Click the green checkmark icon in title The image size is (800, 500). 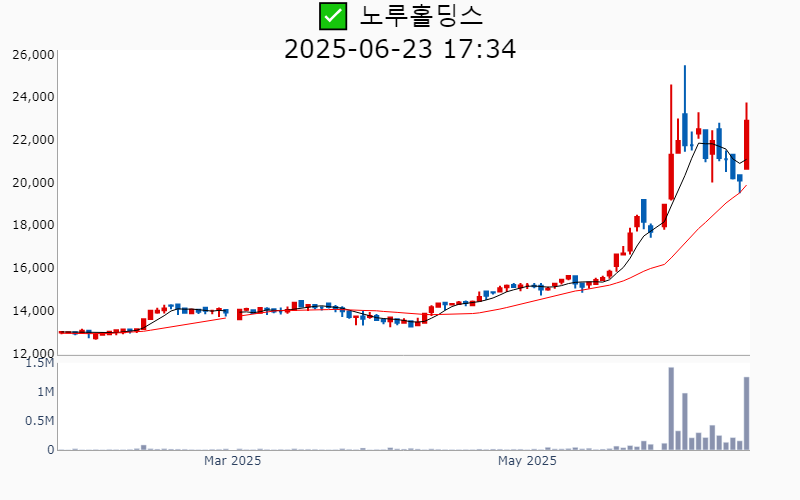pyautogui.click(x=333, y=16)
